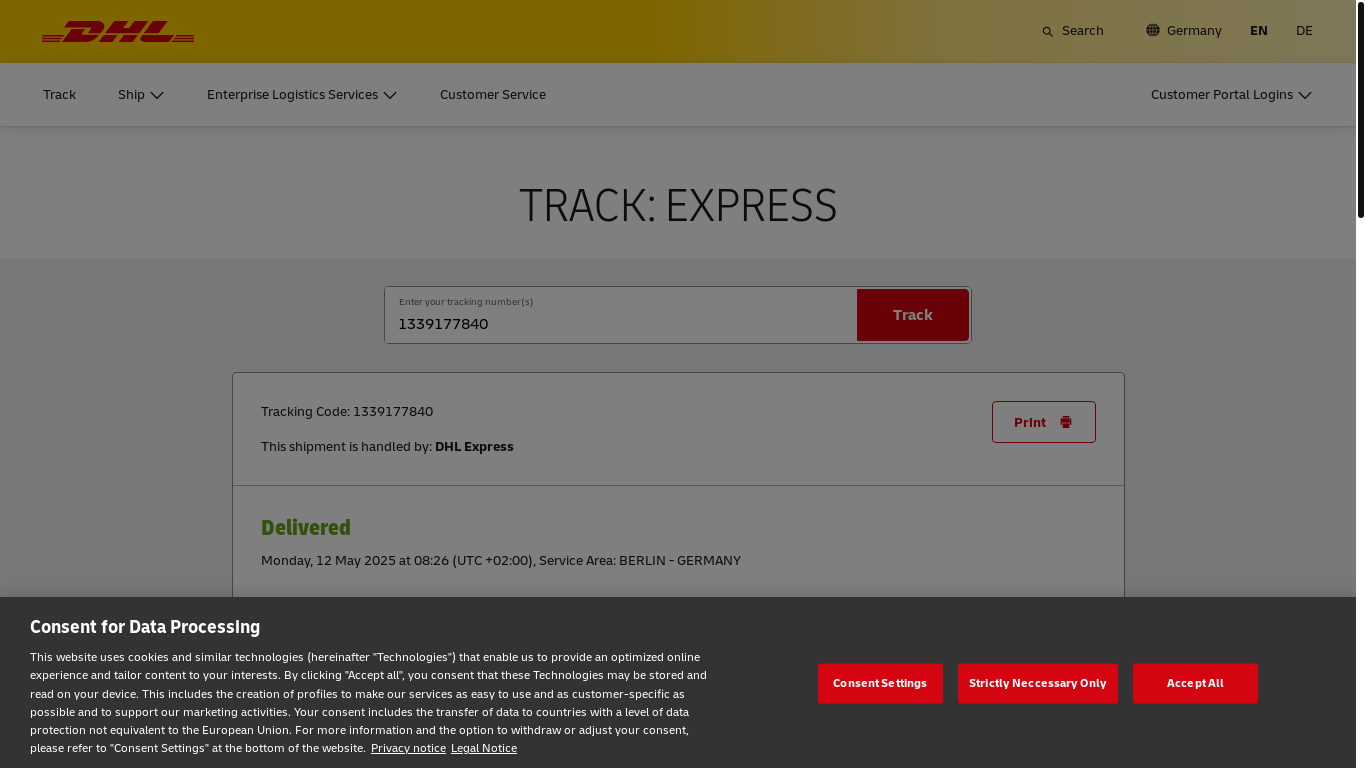Image resolution: width=1366 pixels, height=768 pixels.
Task: Expand the Enterprise Logistics Services chevron
Action: [390, 95]
